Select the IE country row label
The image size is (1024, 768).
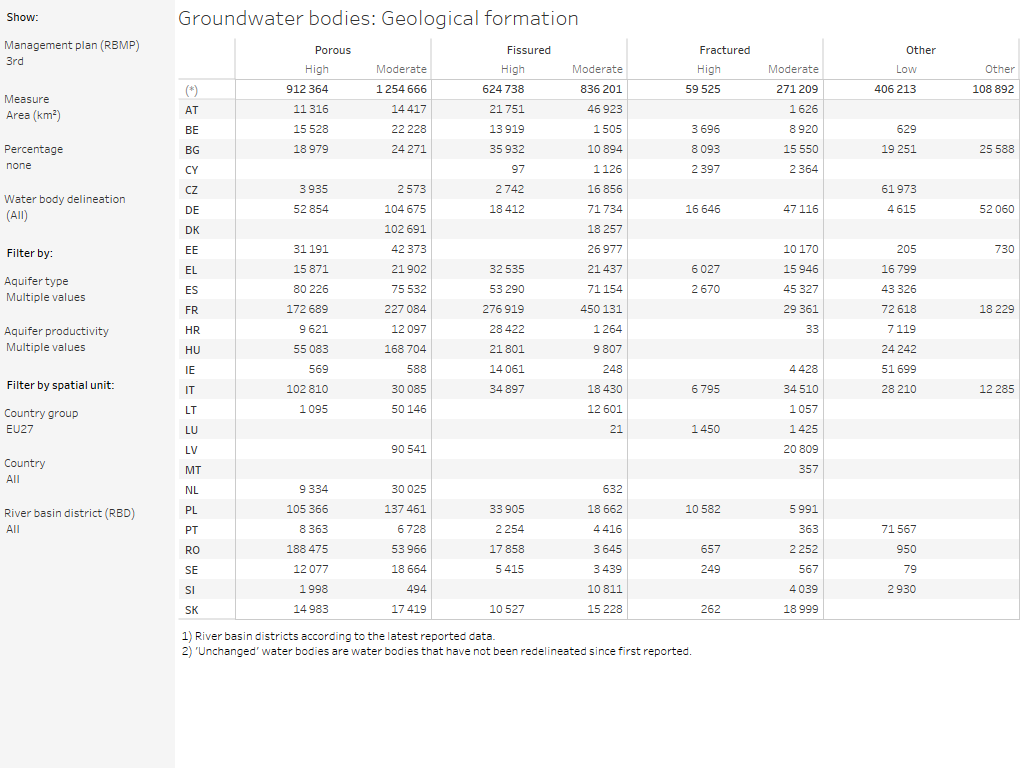coord(189,370)
